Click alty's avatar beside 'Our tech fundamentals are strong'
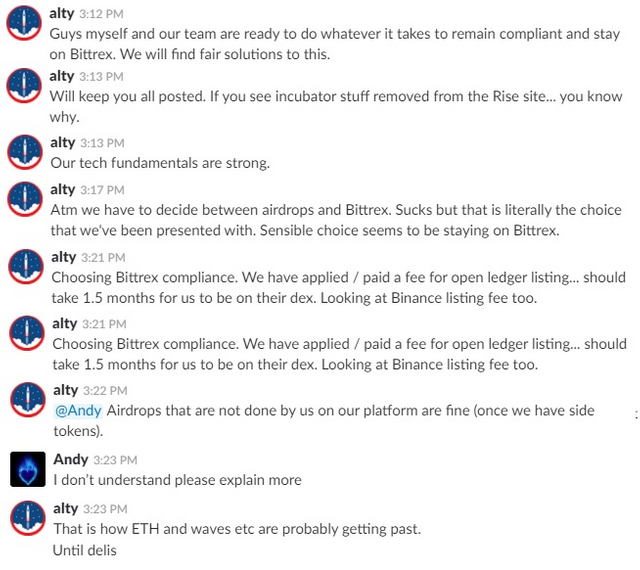This screenshot has height=570, width=640. 25,152
